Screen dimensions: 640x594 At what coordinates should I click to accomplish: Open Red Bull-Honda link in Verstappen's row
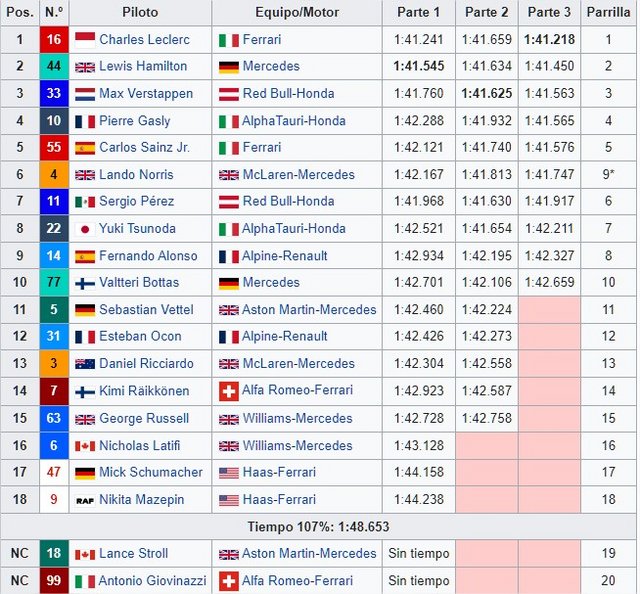288,93
